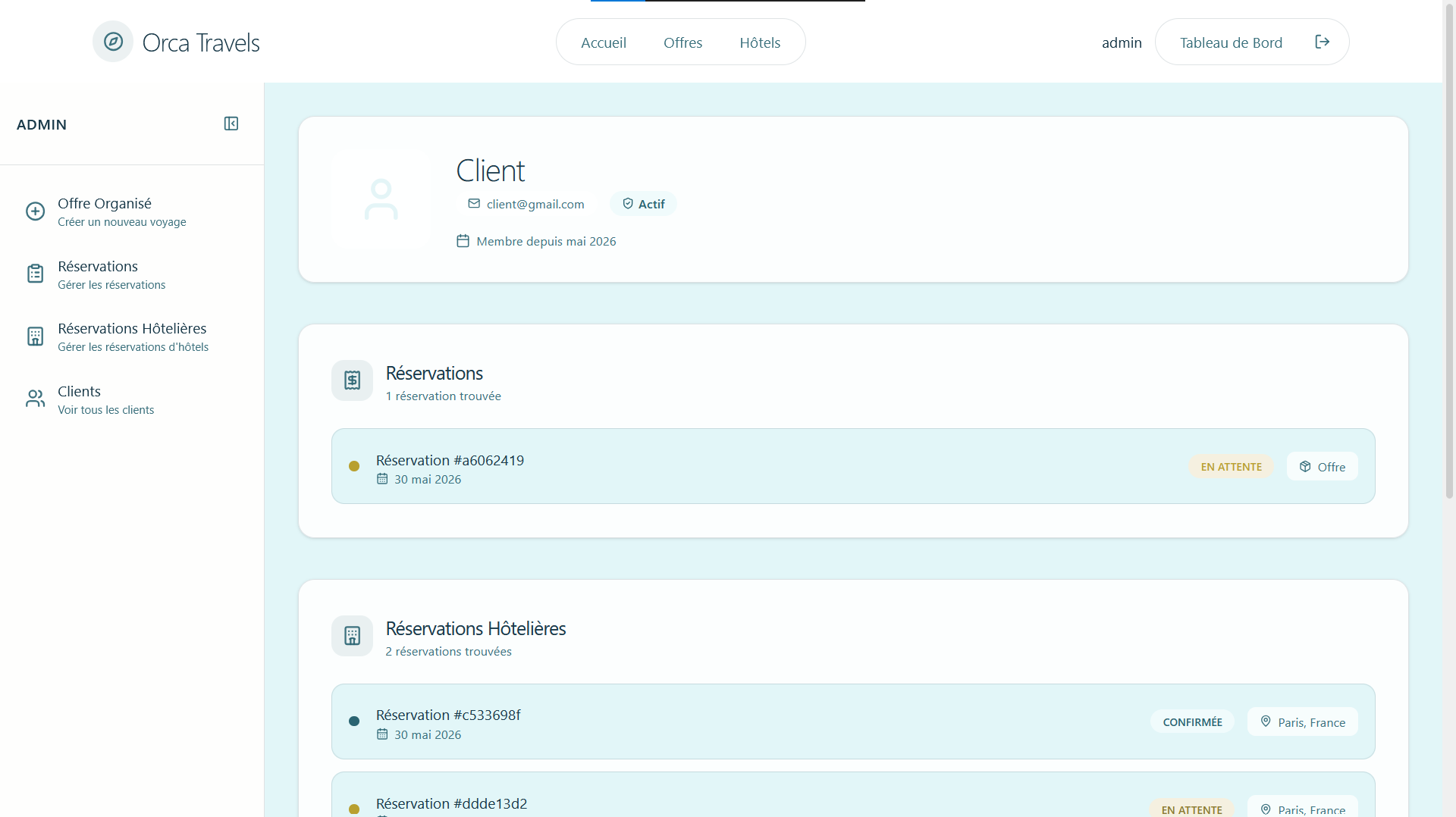Image resolution: width=1456 pixels, height=817 pixels.
Task: Click the logout arrow icon
Action: (1322, 42)
